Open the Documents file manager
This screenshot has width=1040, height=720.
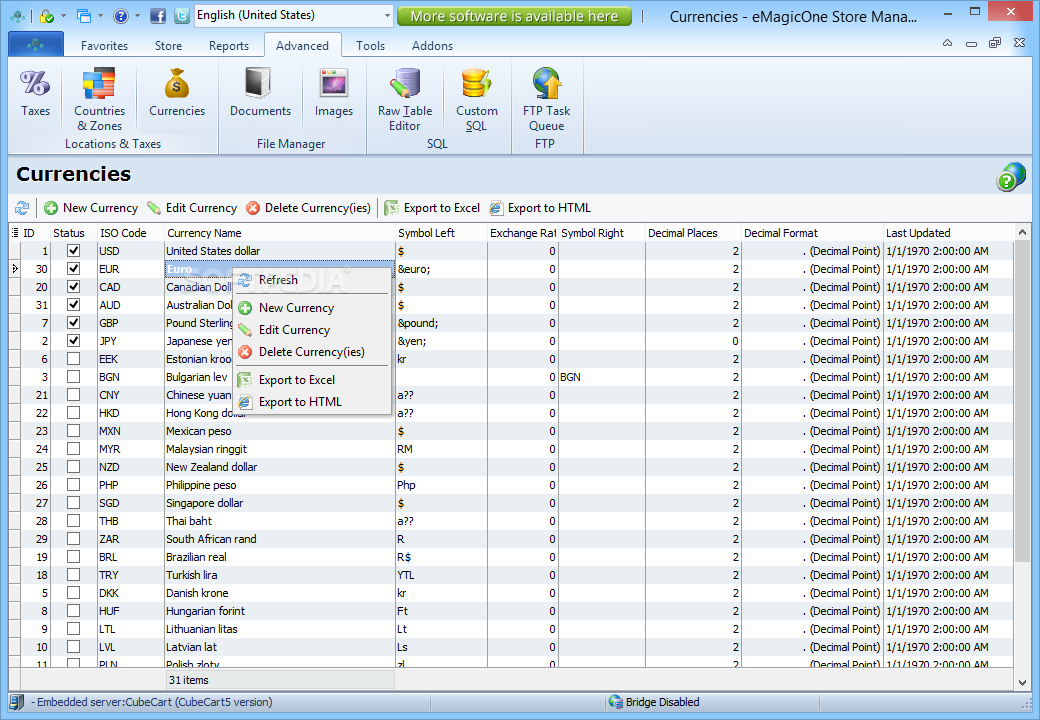260,93
